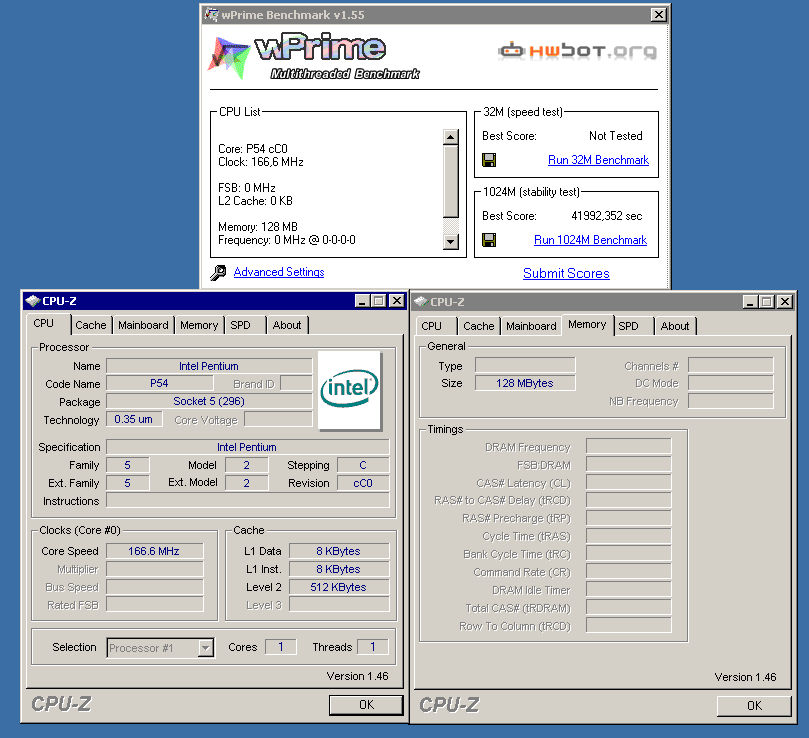
Task: Click the Core Speed value '166.6 MHz'
Action: tap(154, 551)
